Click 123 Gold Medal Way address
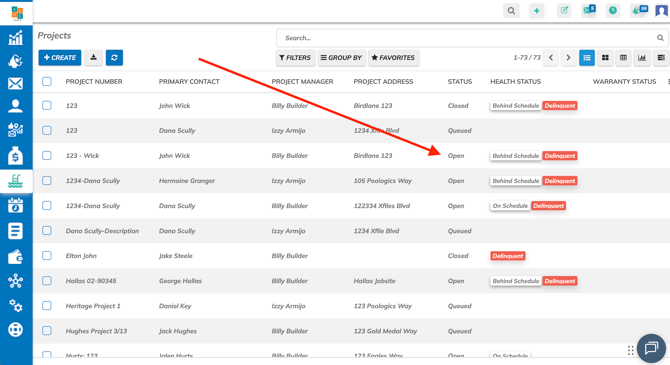The width and height of the screenshot is (670, 365). (385, 331)
